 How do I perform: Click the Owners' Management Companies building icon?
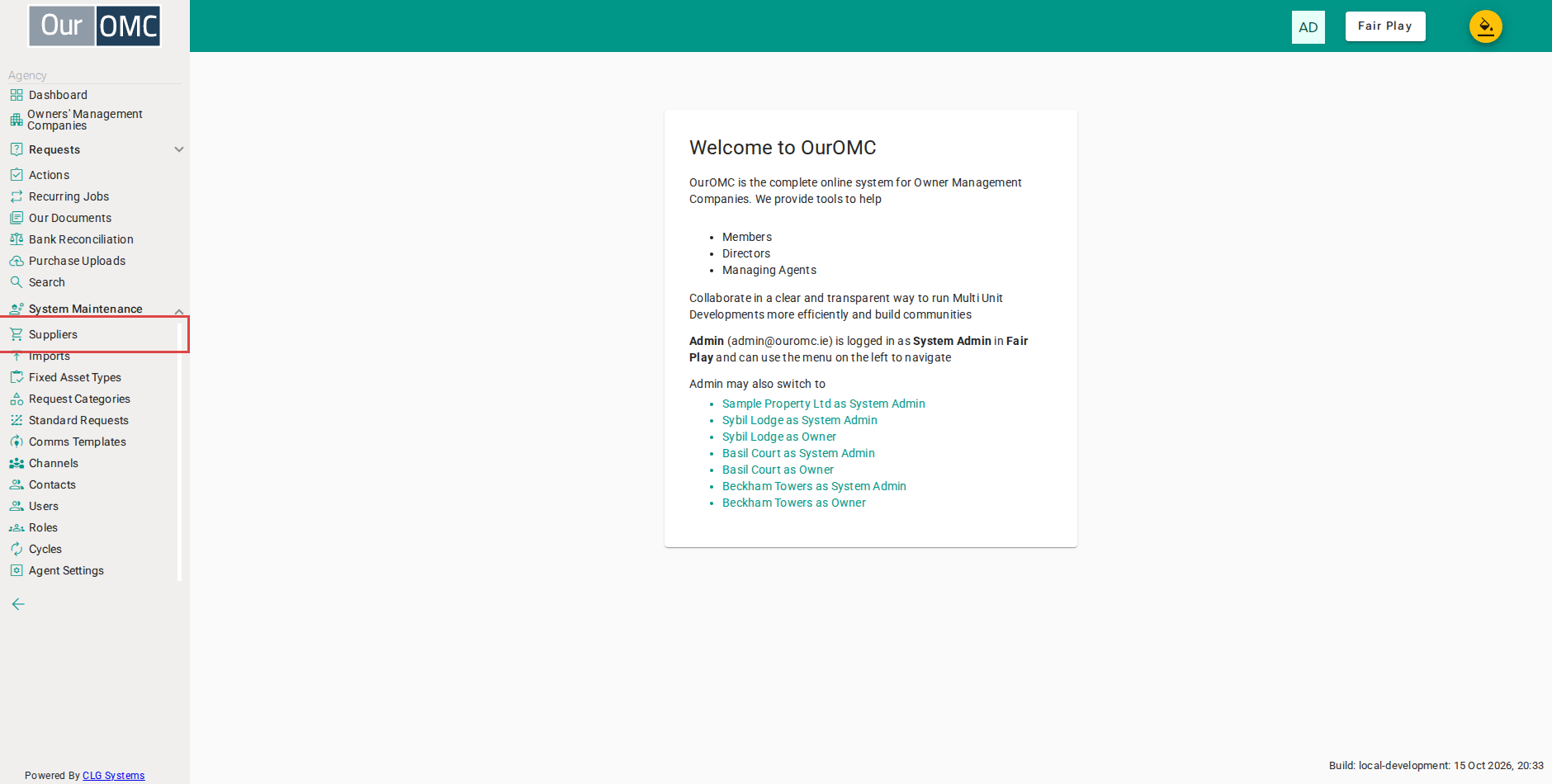point(17,120)
